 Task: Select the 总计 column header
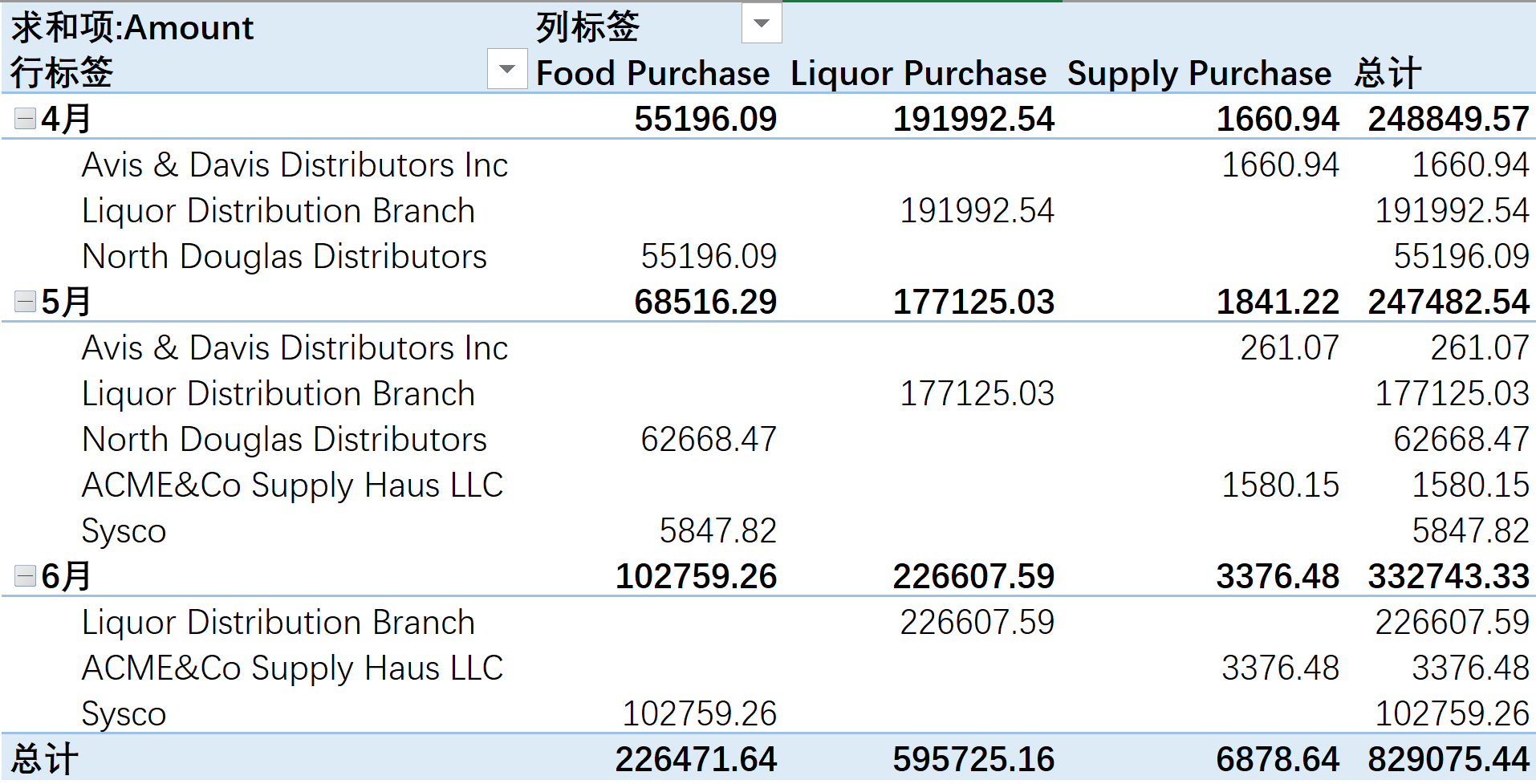(1388, 73)
